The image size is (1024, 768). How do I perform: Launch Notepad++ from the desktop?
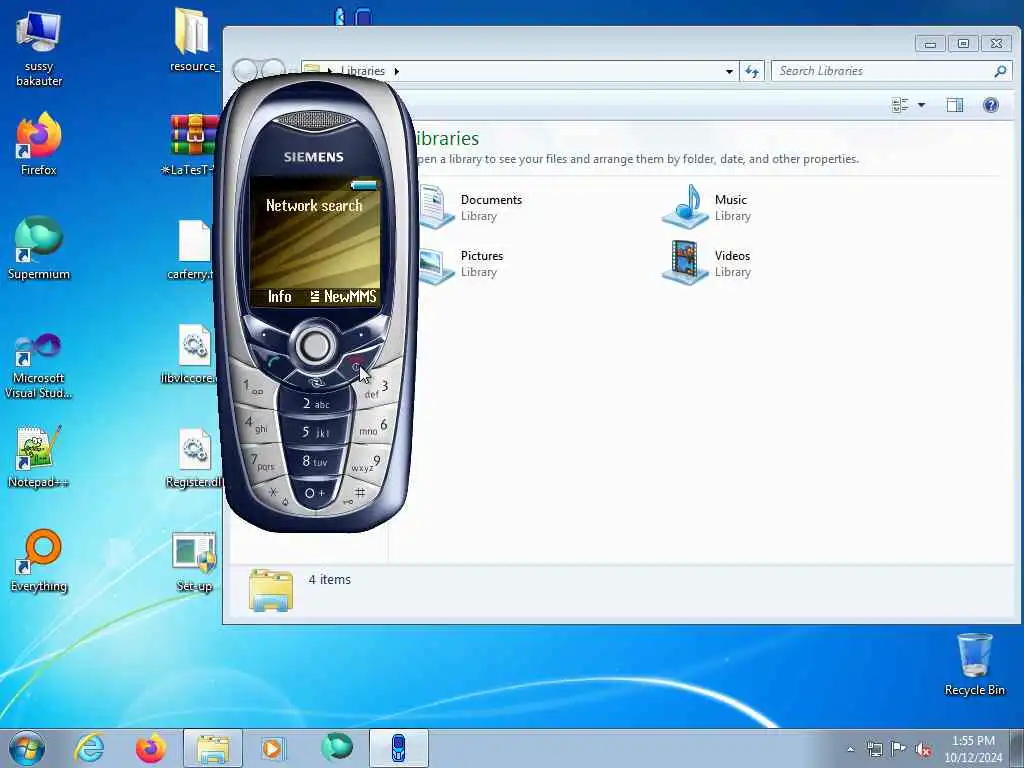pos(39,457)
